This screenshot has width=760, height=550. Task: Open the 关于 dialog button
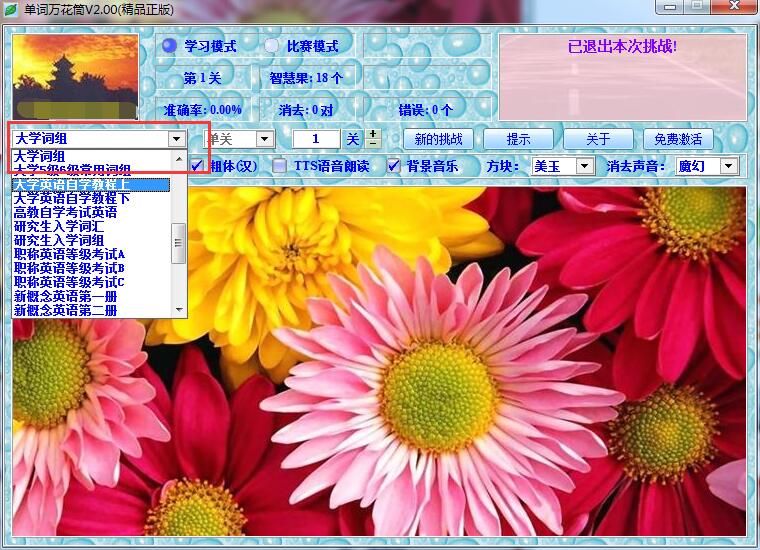click(598, 139)
